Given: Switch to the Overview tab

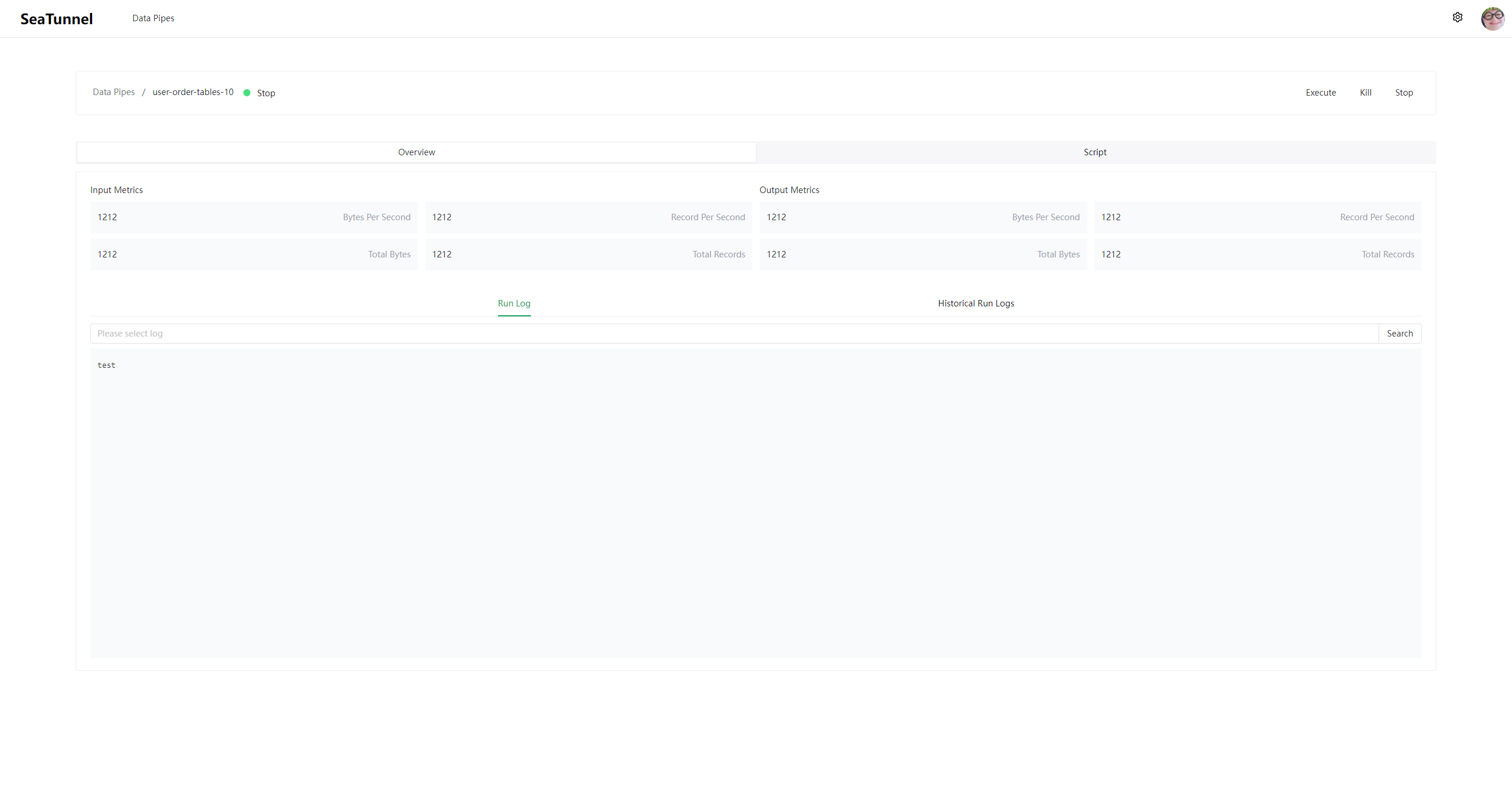Looking at the screenshot, I should [416, 152].
